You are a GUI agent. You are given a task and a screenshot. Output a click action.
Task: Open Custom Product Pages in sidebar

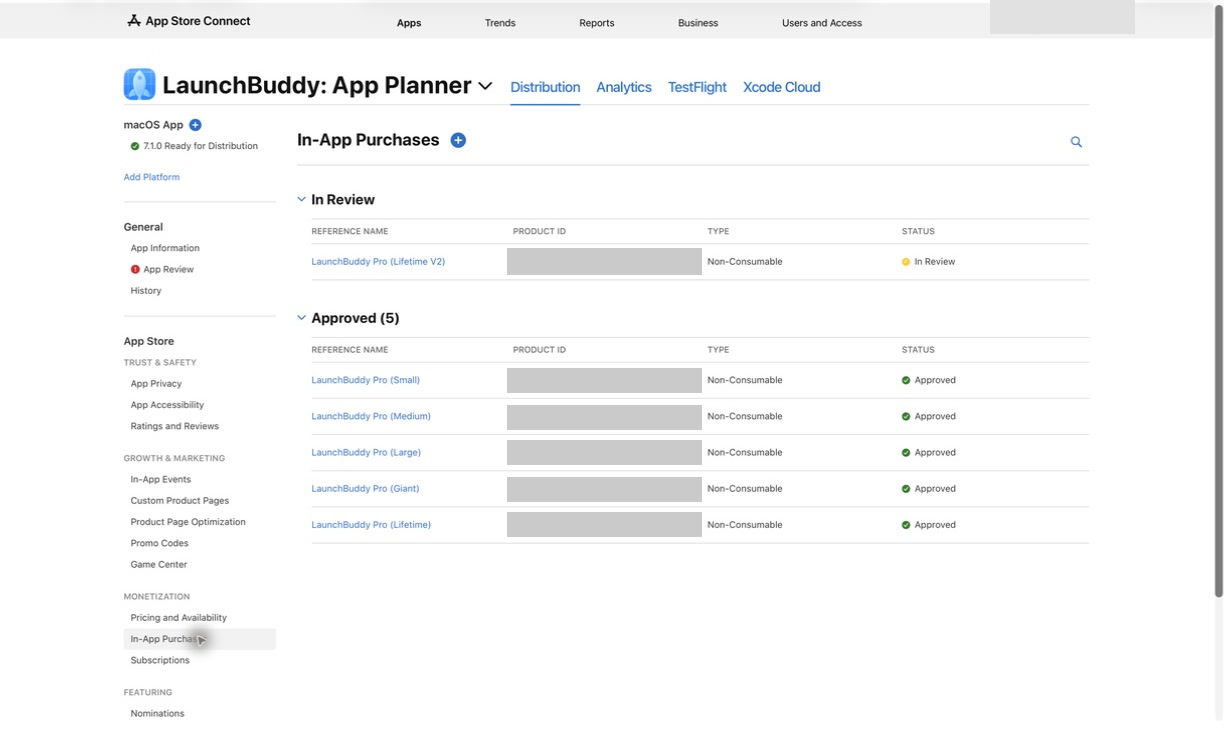coord(180,501)
